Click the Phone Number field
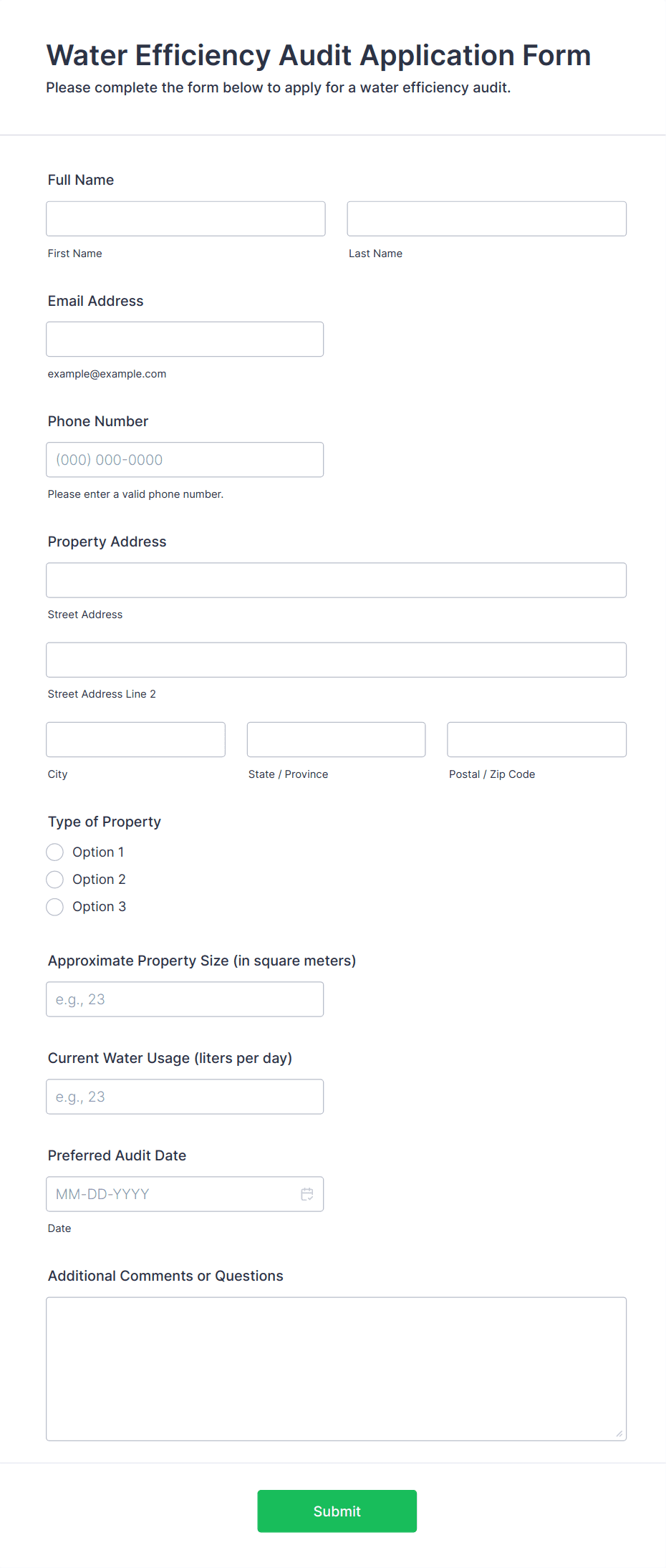This screenshot has width=666, height=1568. (185, 459)
